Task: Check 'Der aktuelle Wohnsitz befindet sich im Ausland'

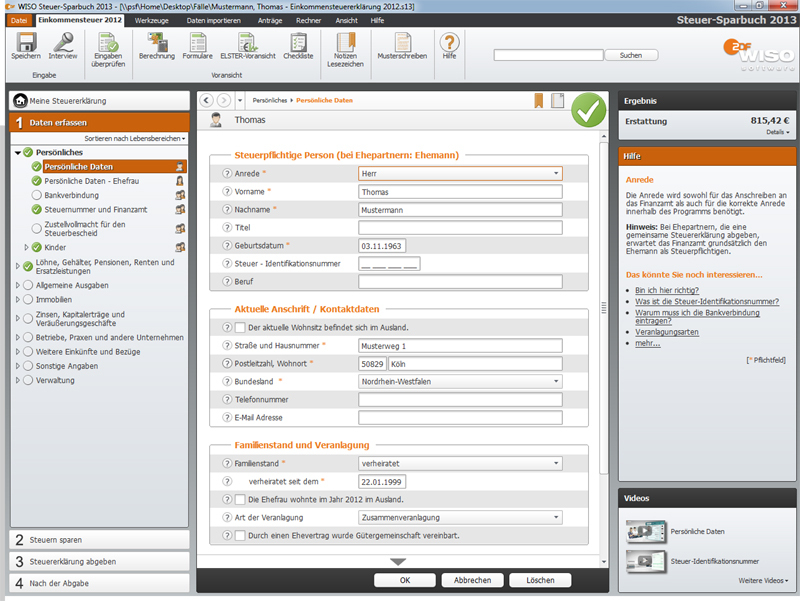Action: pos(240,327)
